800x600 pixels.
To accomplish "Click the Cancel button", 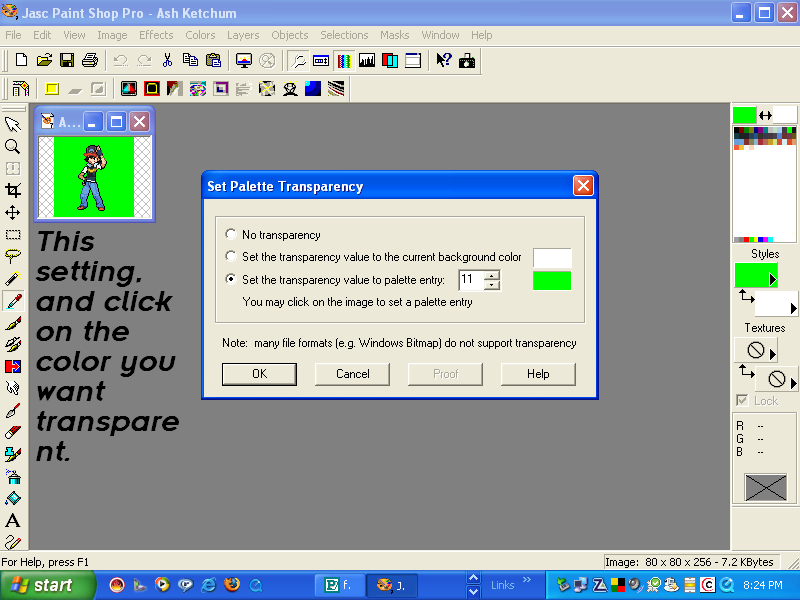I will point(353,374).
